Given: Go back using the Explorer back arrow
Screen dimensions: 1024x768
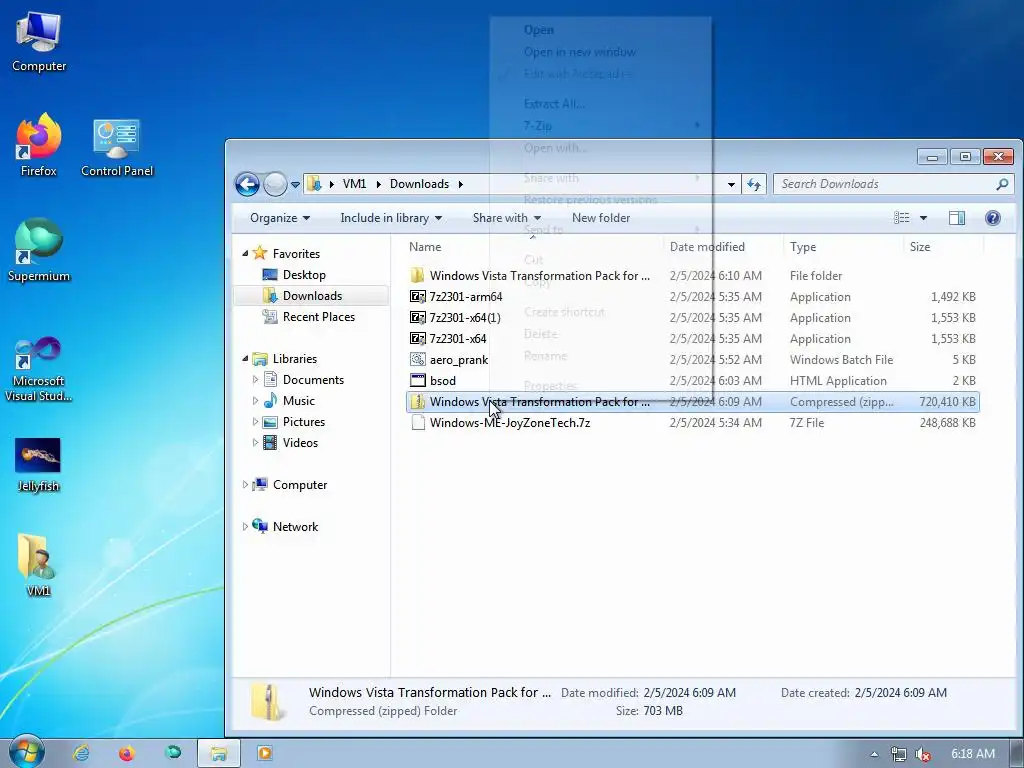Looking at the screenshot, I should coord(248,184).
